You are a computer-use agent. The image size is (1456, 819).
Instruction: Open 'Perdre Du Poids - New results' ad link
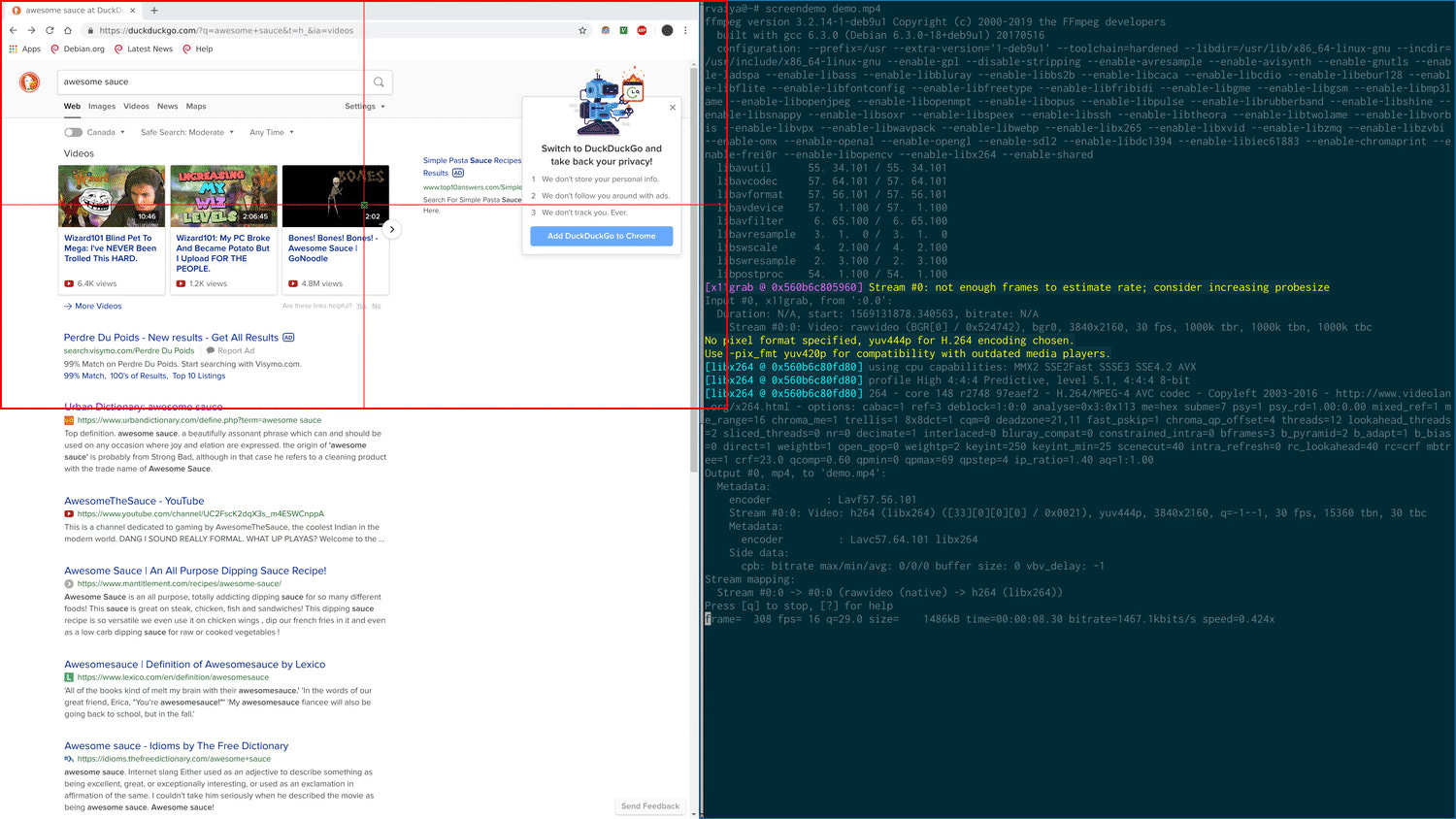[x=171, y=338]
